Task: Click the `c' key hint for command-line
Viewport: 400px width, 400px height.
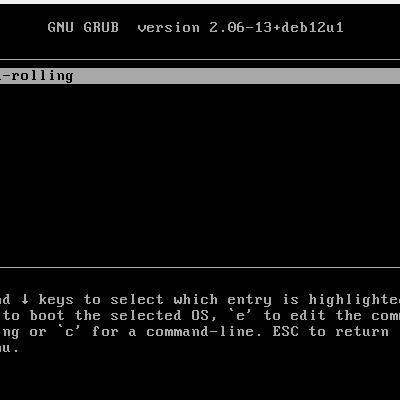Action: click(x=70, y=331)
